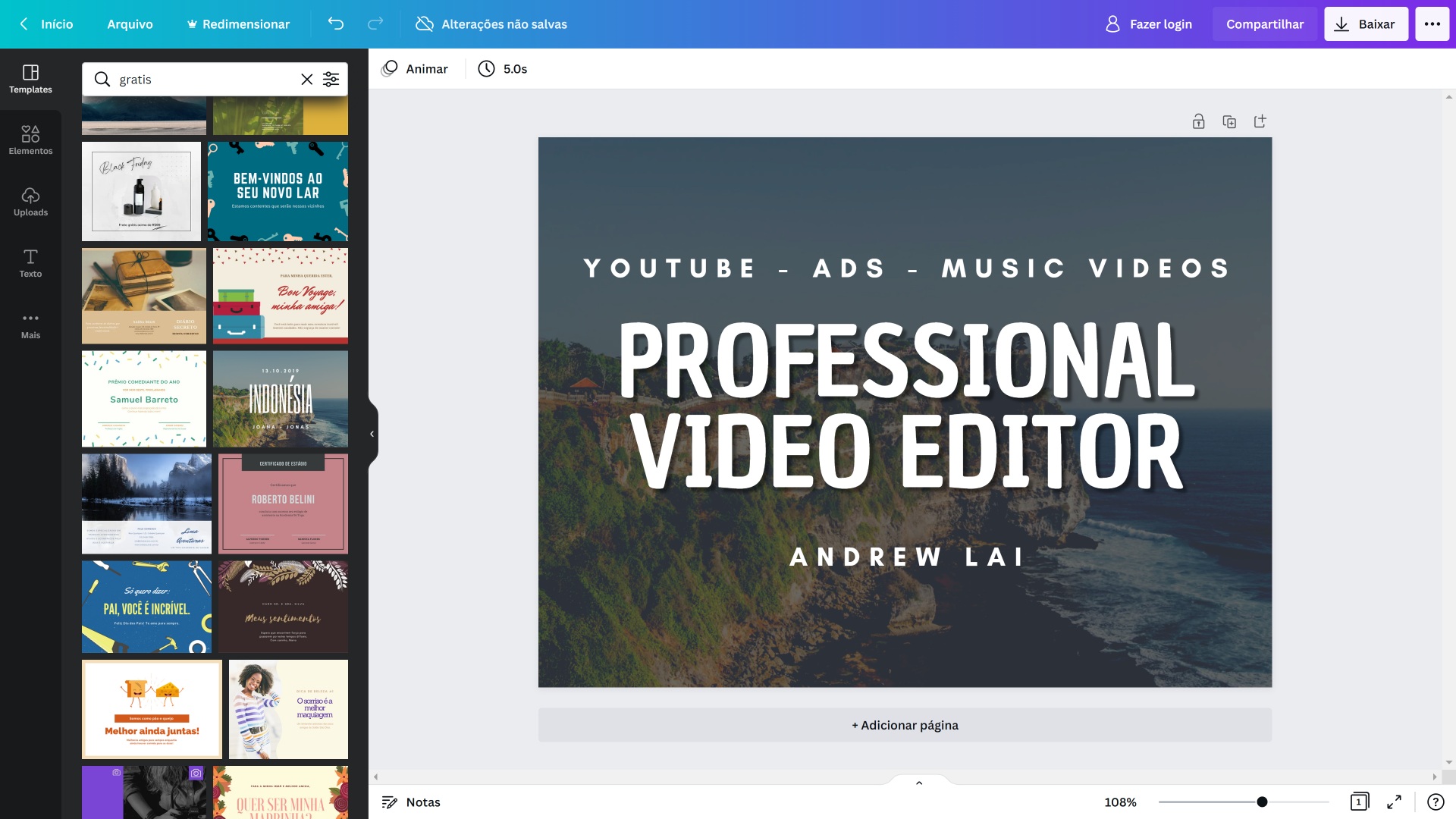Image resolution: width=1456 pixels, height=819 pixels.
Task: Click Adicionar página button
Action: click(x=905, y=725)
